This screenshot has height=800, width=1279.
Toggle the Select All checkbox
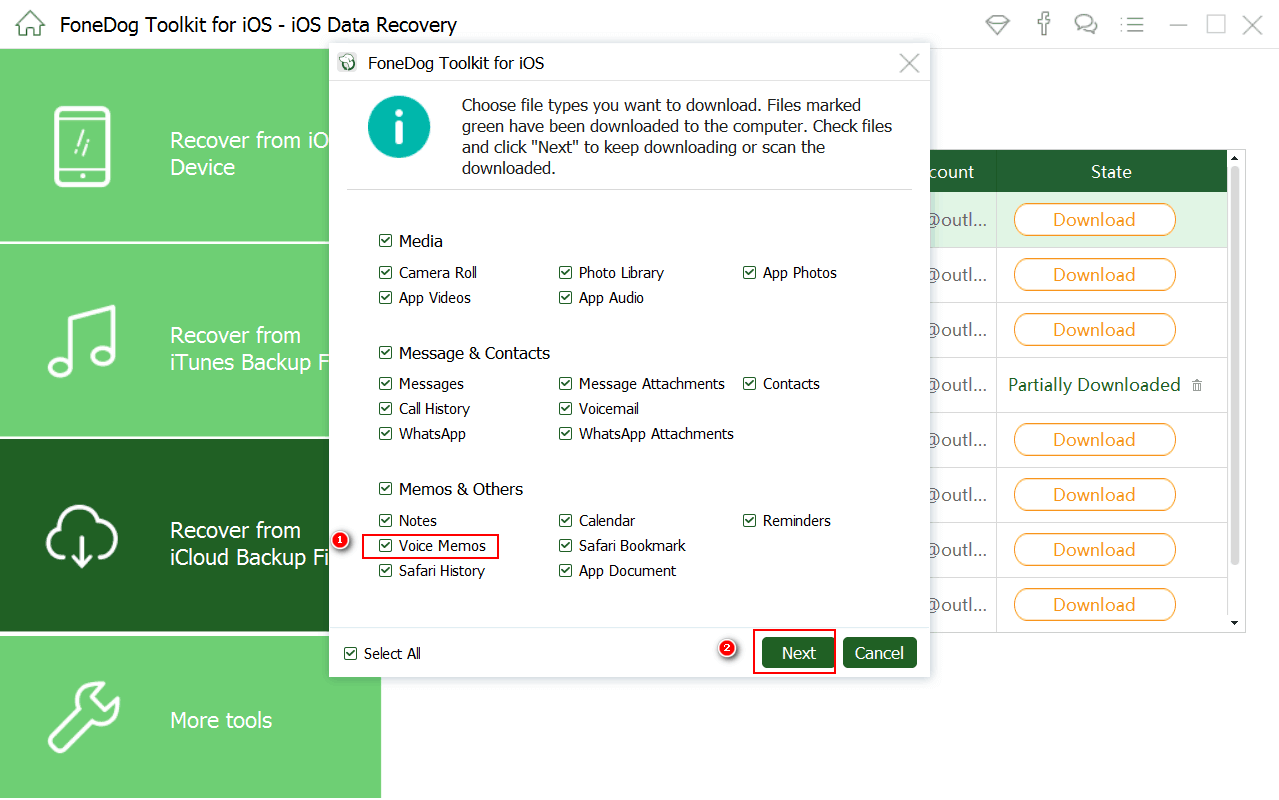350,653
